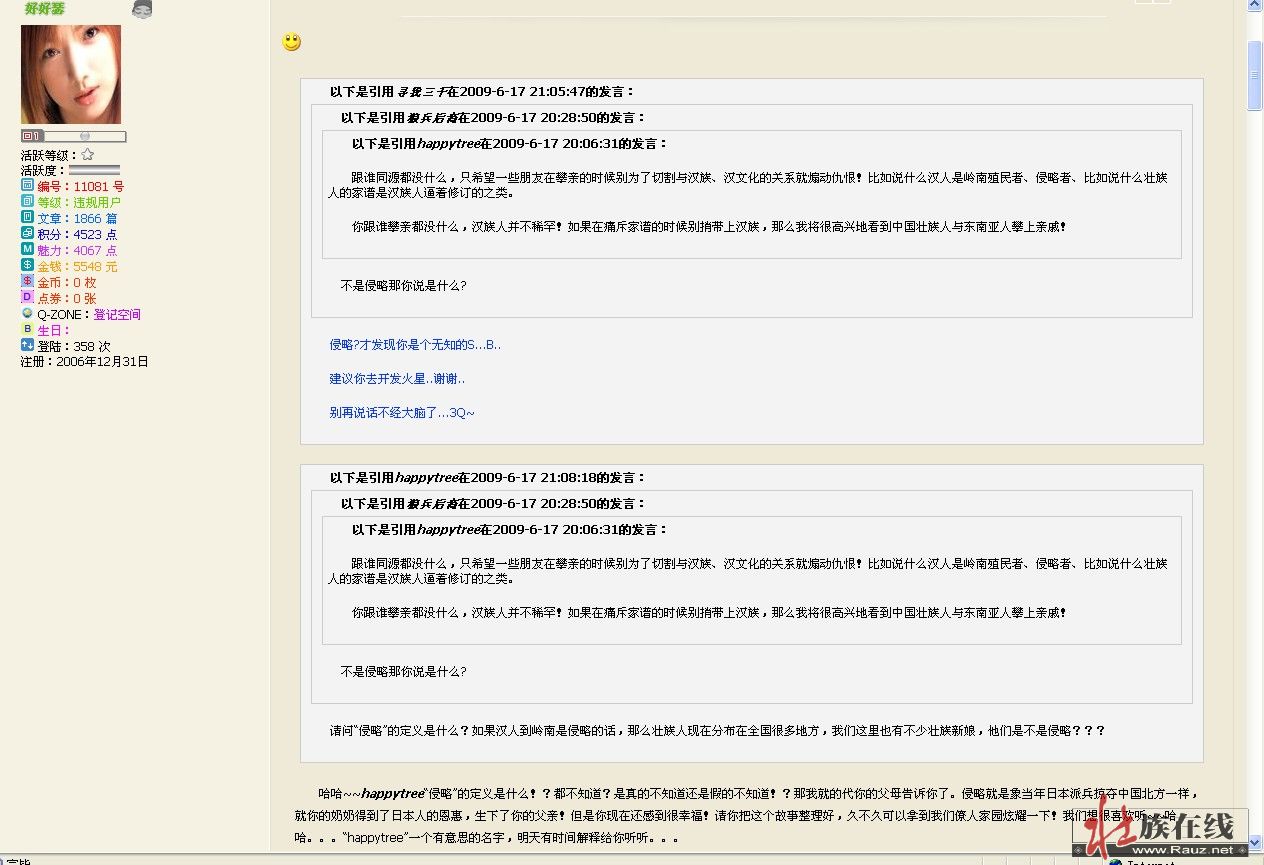Click the offline status face icon
Screen dimensions: 1264x865
tap(142, 10)
